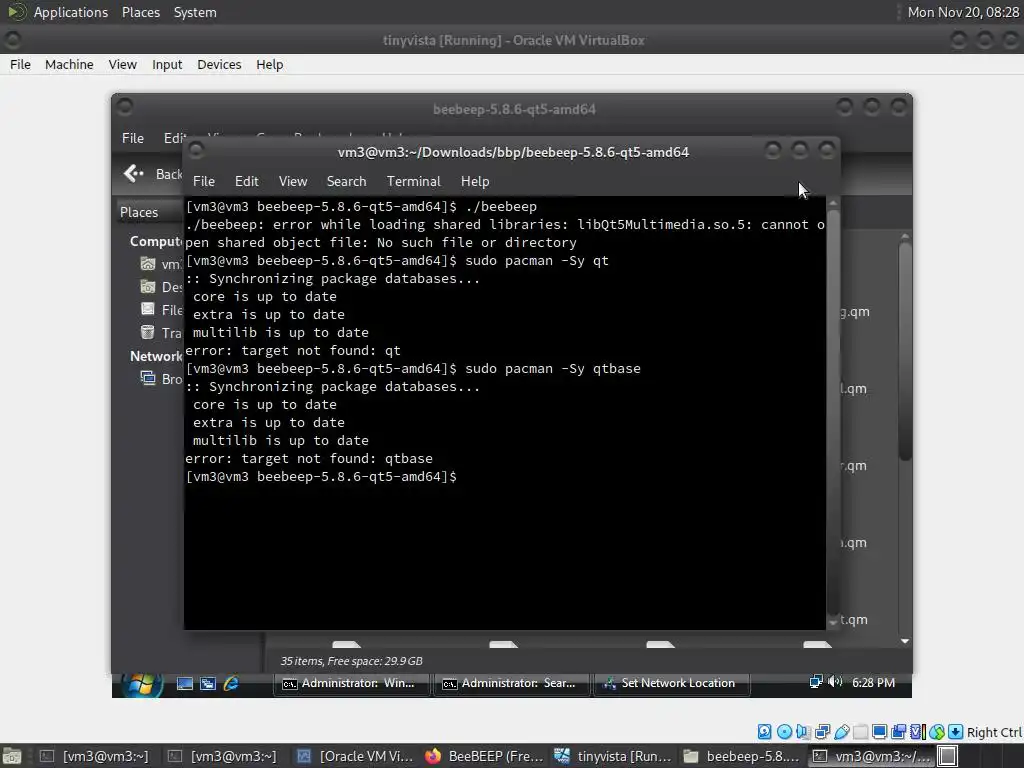Click VirtualBox keyboard capture arrow indicator

955,732
